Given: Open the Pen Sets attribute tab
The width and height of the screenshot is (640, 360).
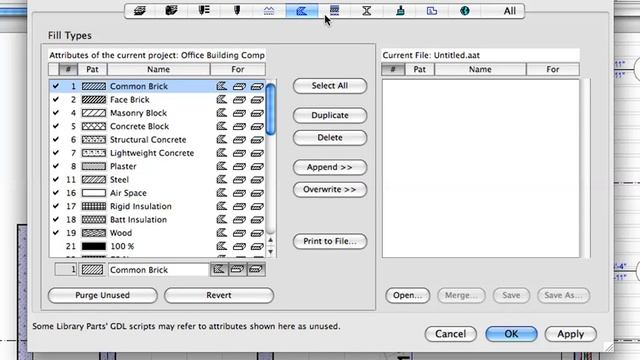Looking at the screenshot, I should click(x=204, y=11).
